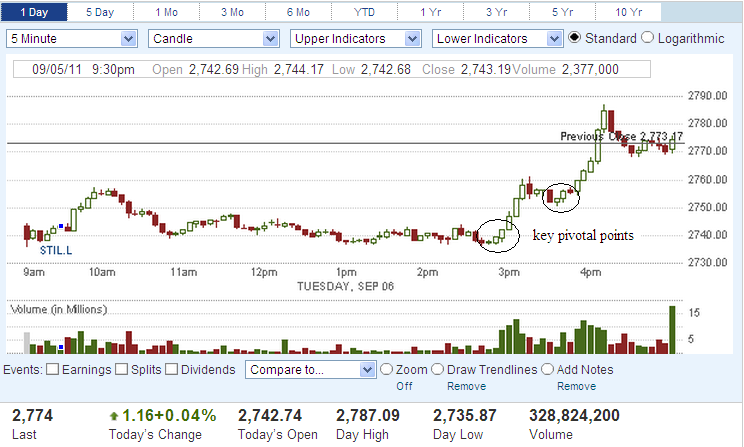Viewport: 744px width, 447px height.
Task: Turn on the Add Notes option
Action: 547,369
